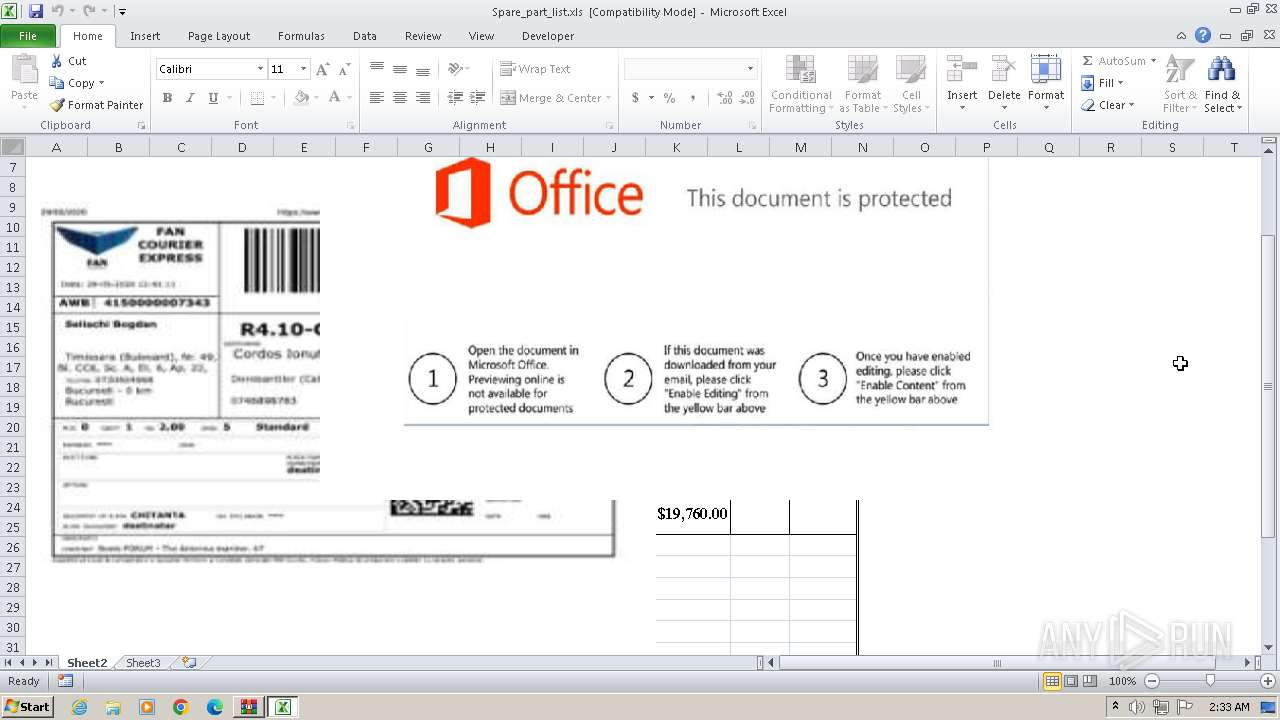This screenshot has height=720, width=1280.
Task: Apply Comma Style format
Action: coord(693,98)
